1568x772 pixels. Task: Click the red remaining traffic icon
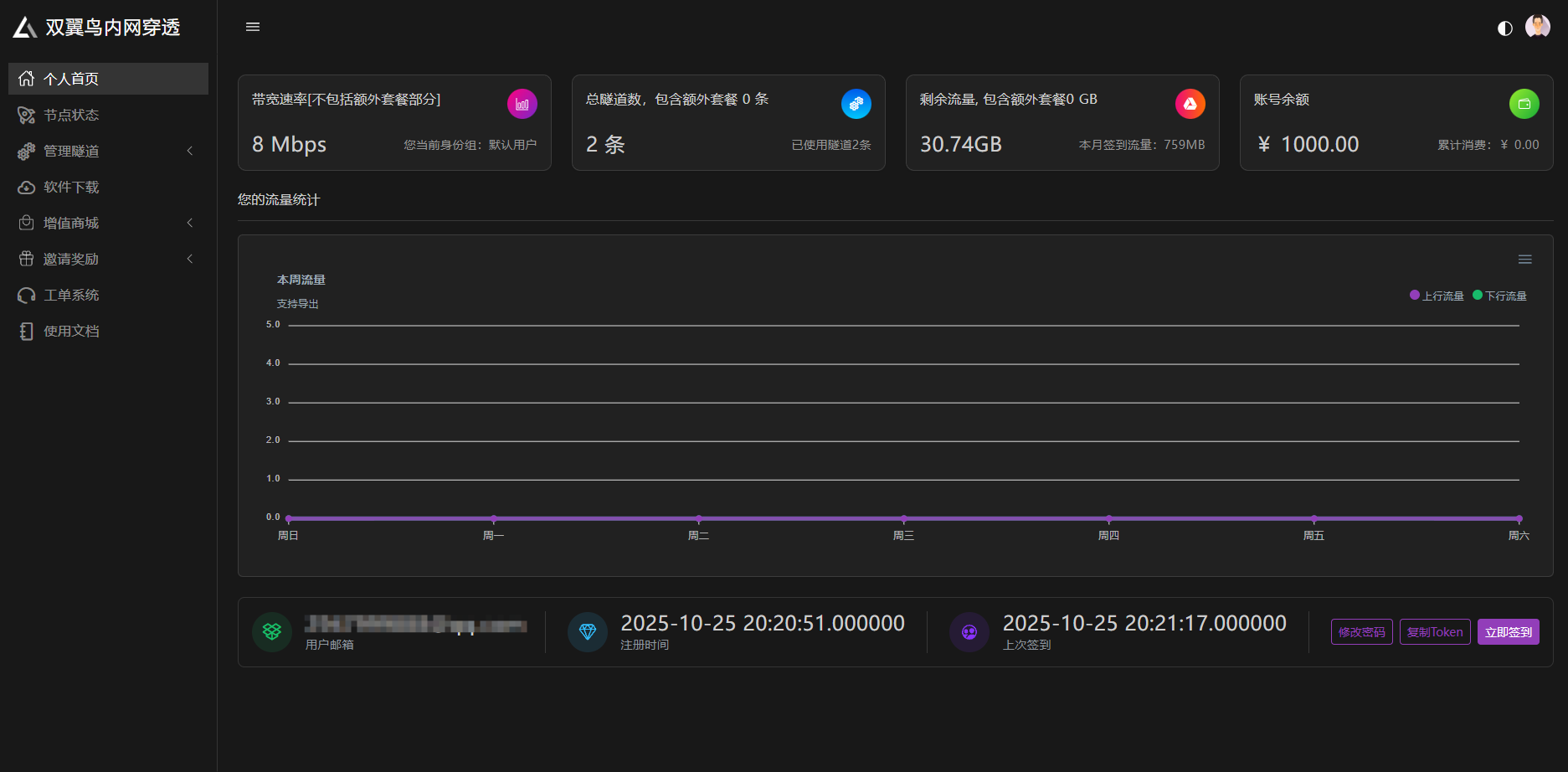[1190, 104]
